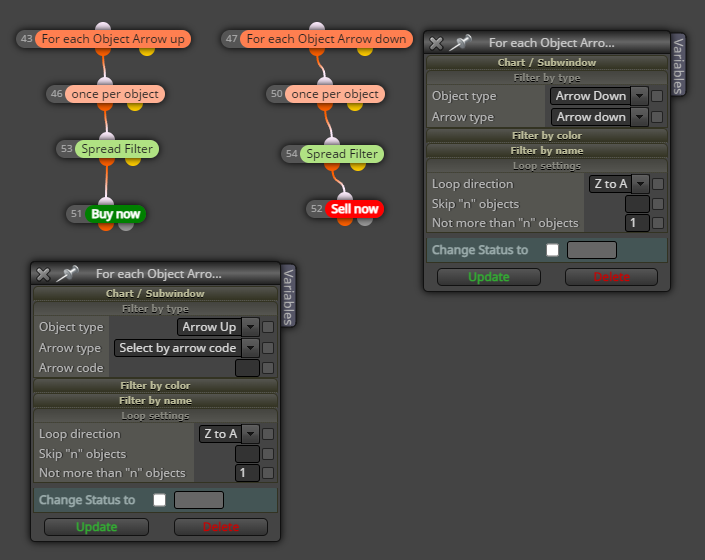This screenshot has width=705, height=560.
Task: Click Delete in the Arrow Up panel
Action: [x=221, y=527]
